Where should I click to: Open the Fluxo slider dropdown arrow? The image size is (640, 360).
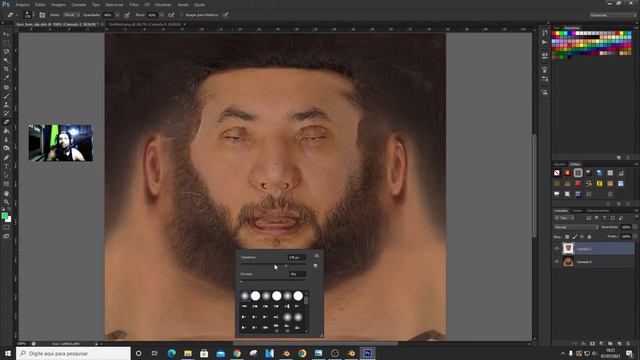[162, 15]
